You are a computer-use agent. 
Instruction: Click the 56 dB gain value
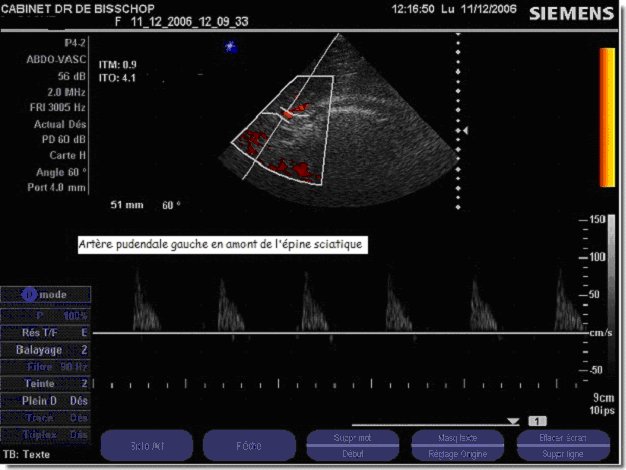click(x=72, y=76)
